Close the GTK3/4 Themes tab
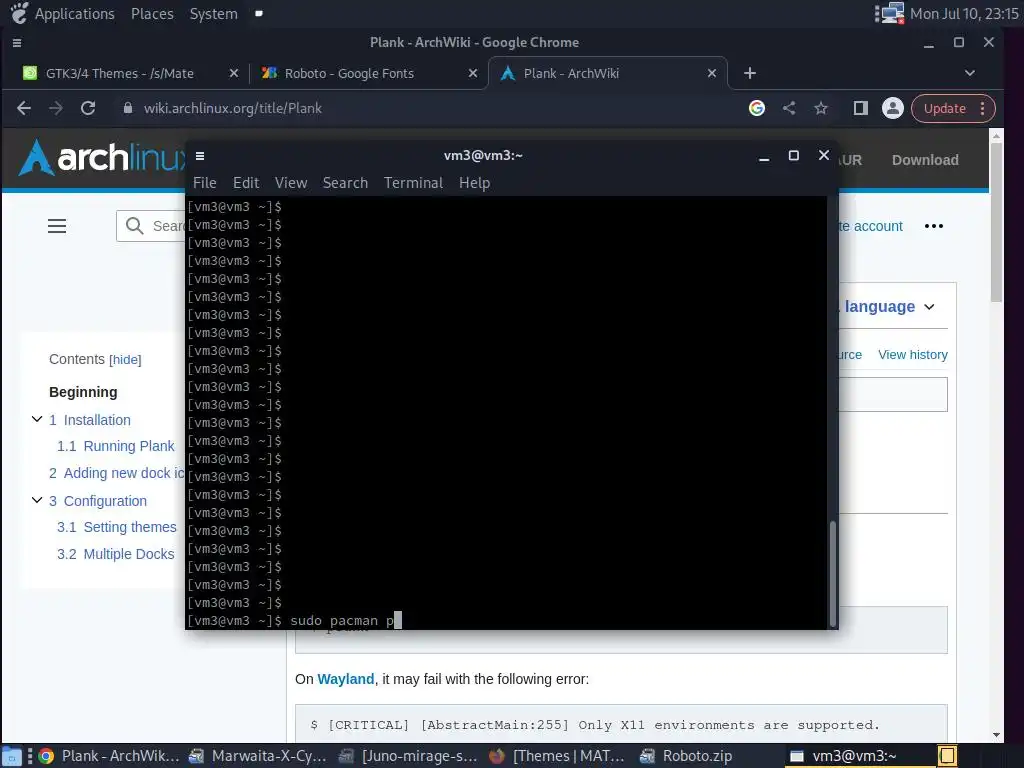 pos(234,73)
